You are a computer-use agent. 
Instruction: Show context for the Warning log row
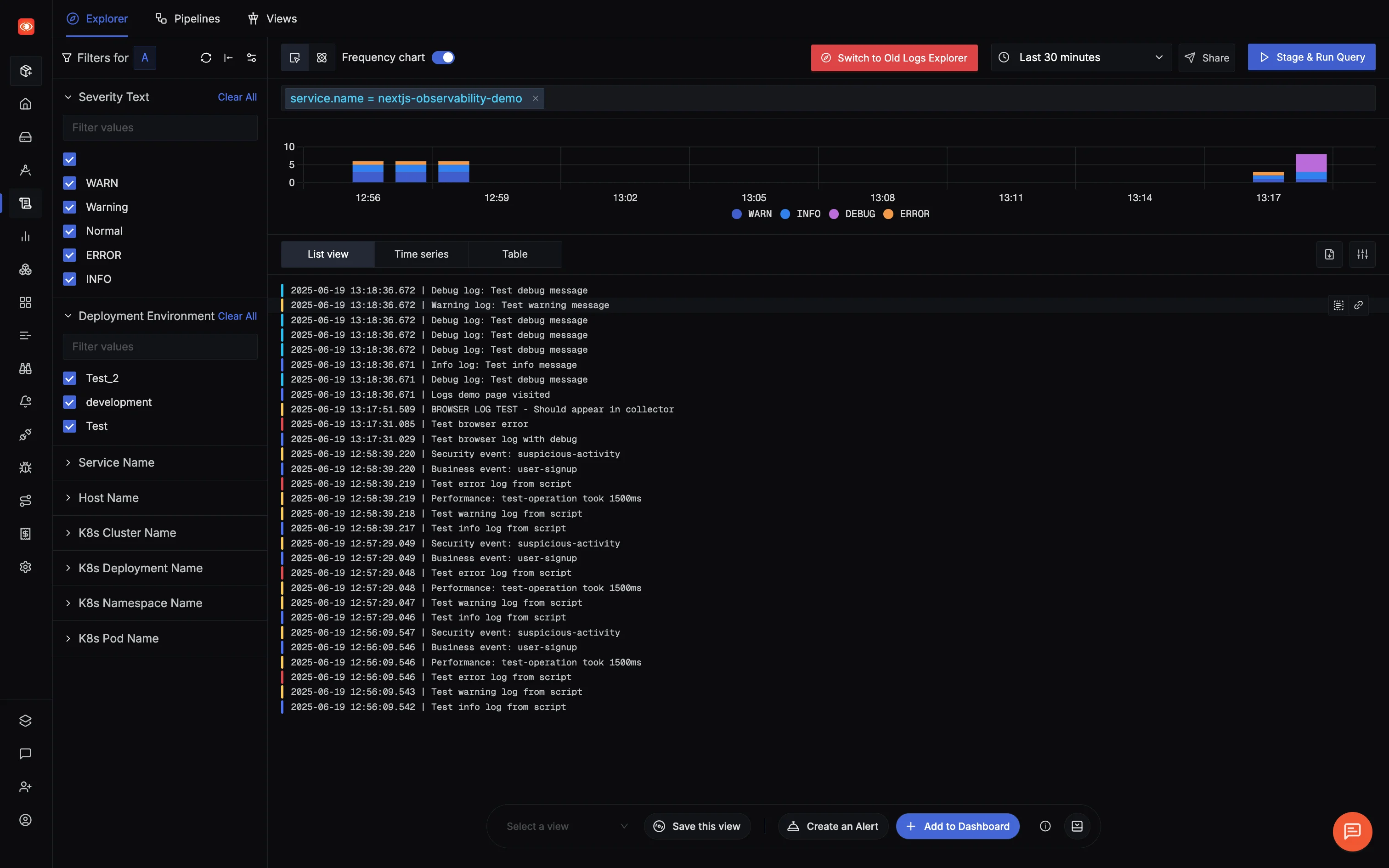point(1338,305)
